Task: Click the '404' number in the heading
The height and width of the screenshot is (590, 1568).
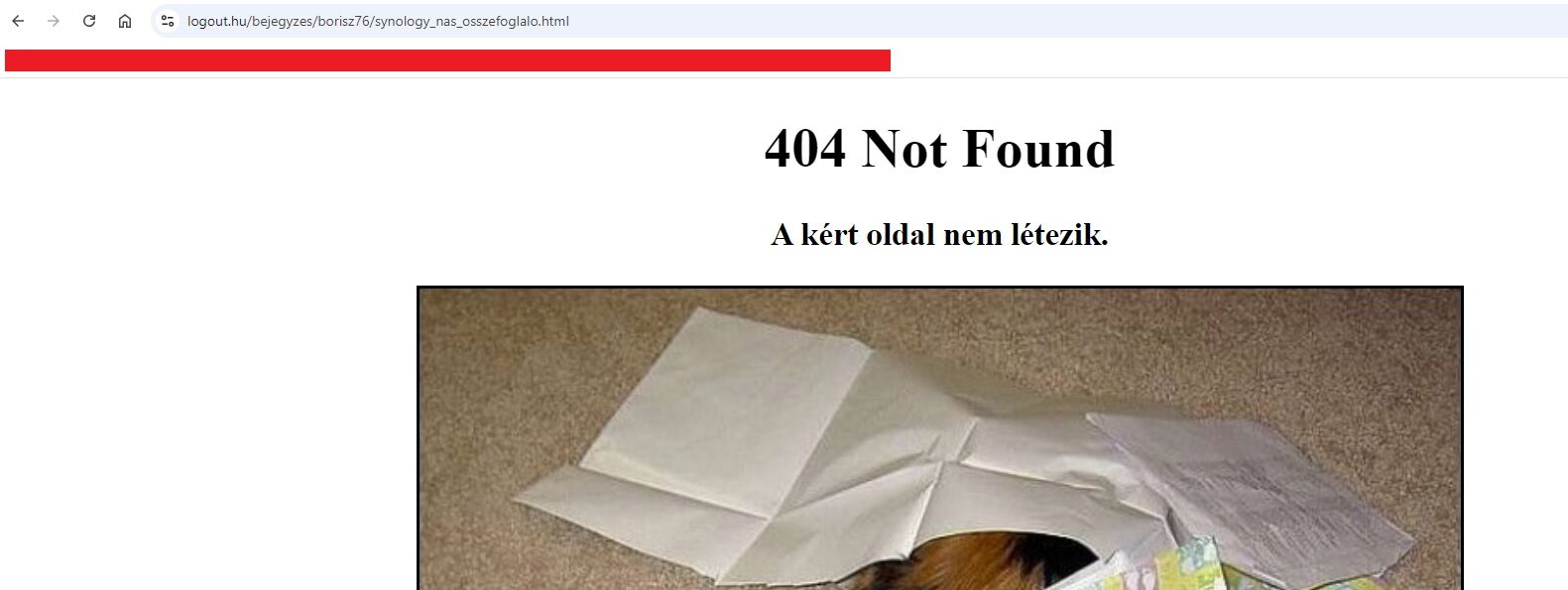Action: coord(805,149)
